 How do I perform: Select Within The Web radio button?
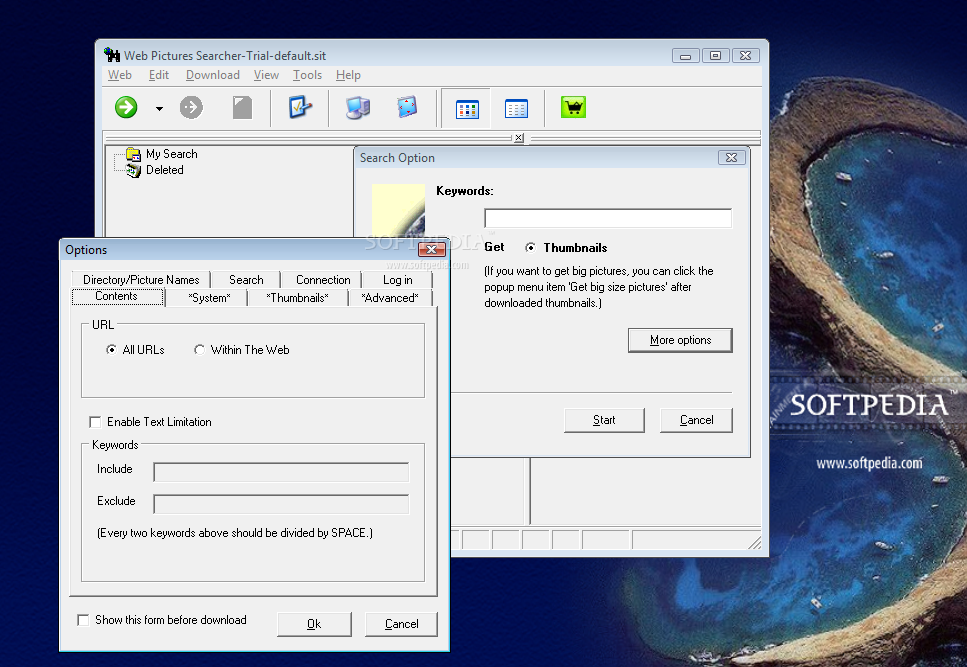click(199, 350)
